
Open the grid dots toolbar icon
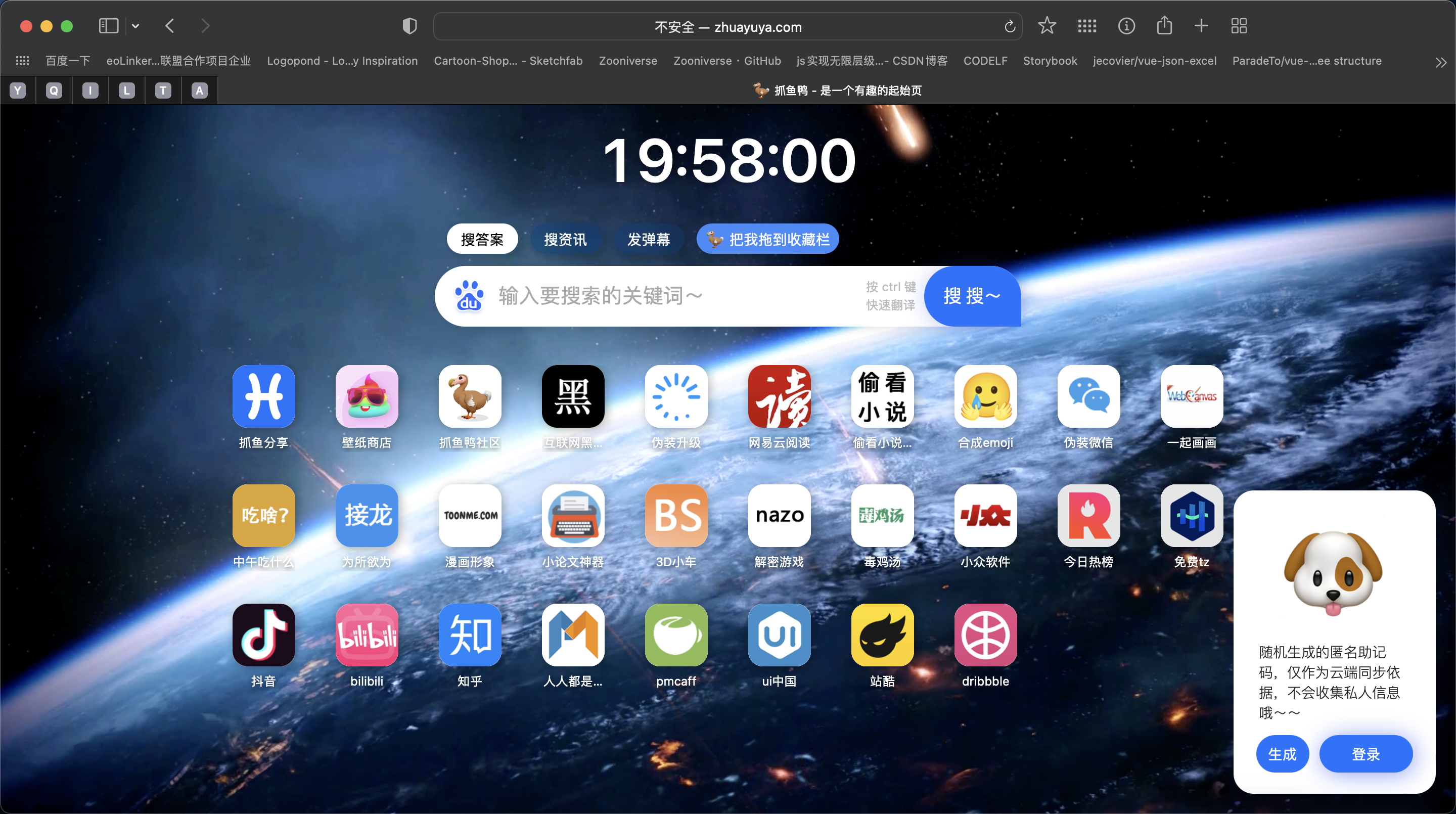pos(1086,25)
